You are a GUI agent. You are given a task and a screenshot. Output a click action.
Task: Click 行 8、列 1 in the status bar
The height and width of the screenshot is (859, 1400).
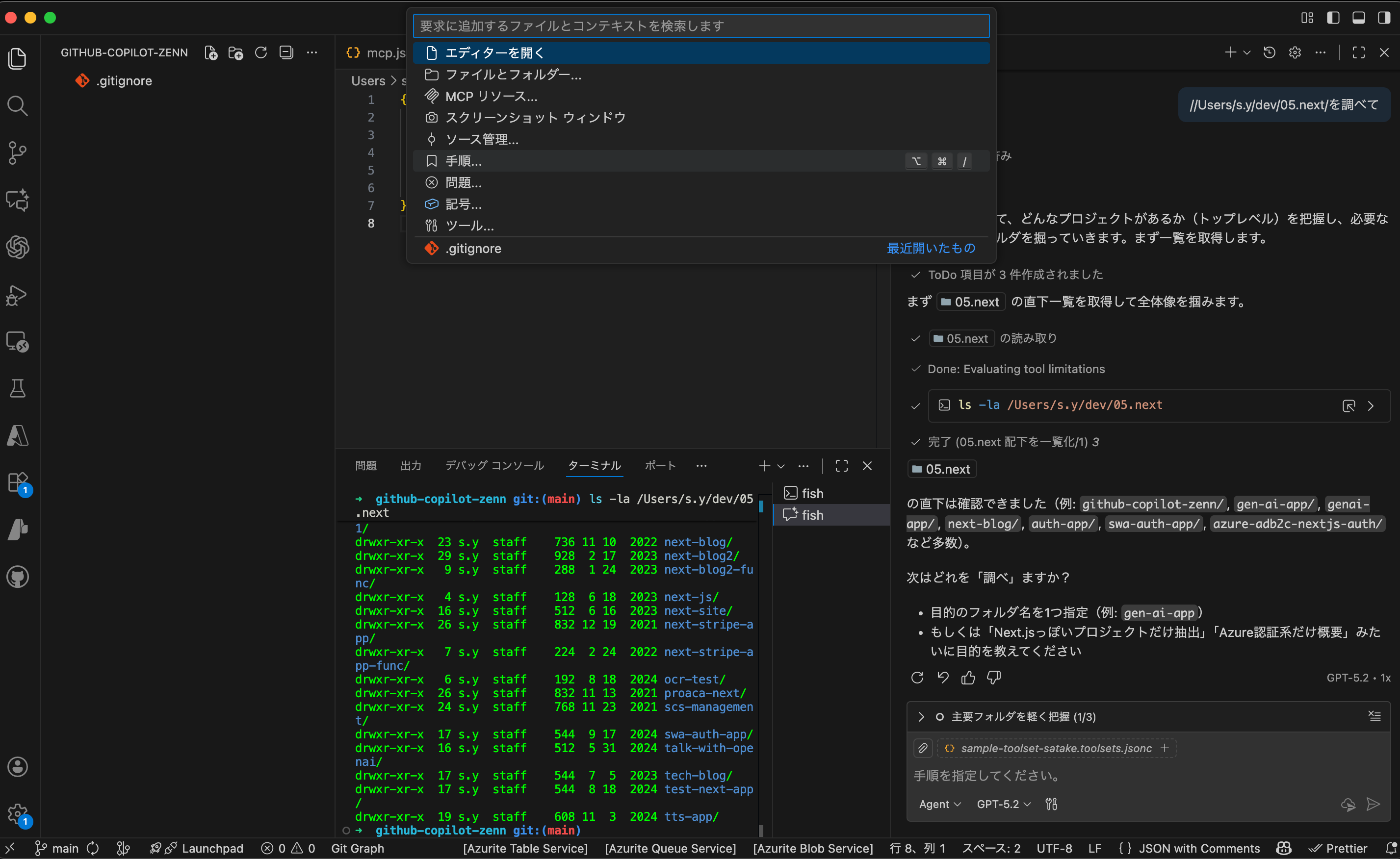(917, 849)
